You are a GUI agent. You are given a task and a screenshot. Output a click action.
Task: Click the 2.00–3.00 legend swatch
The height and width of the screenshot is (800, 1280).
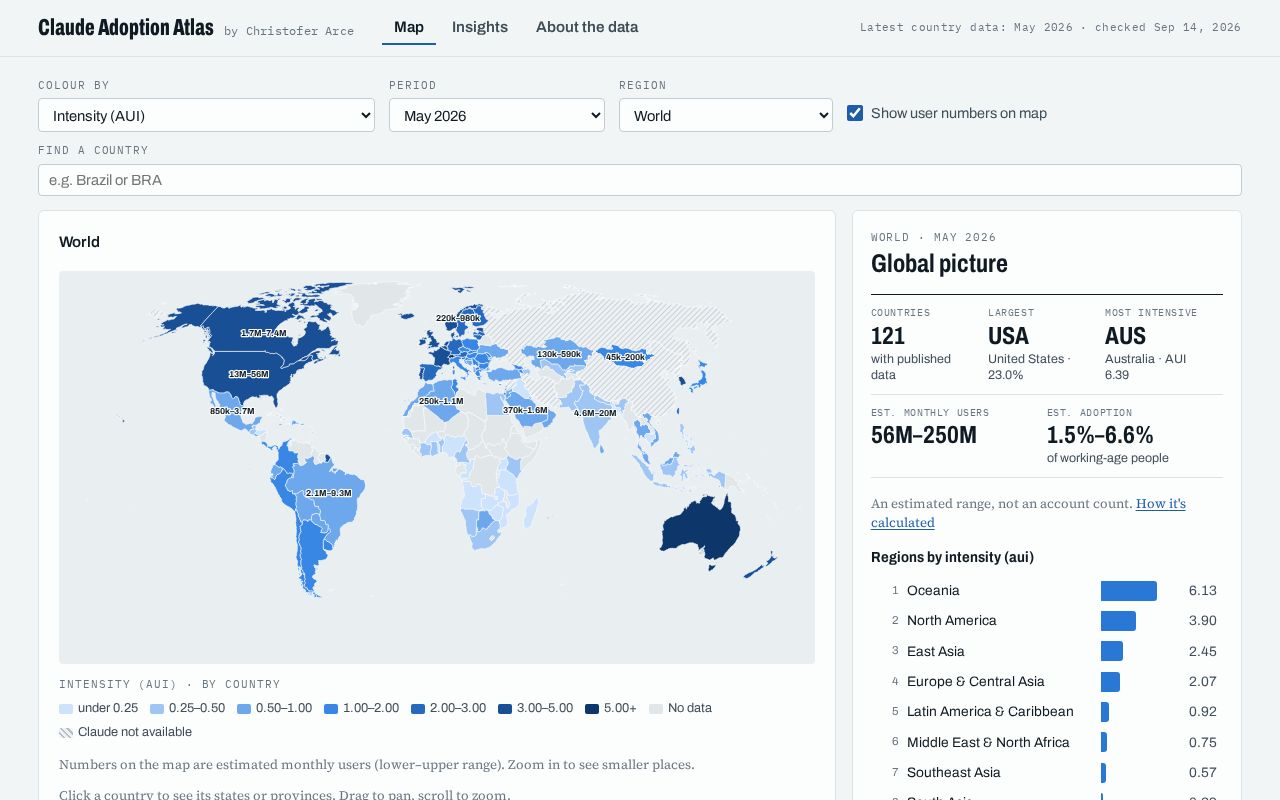click(x=418, y=709)
